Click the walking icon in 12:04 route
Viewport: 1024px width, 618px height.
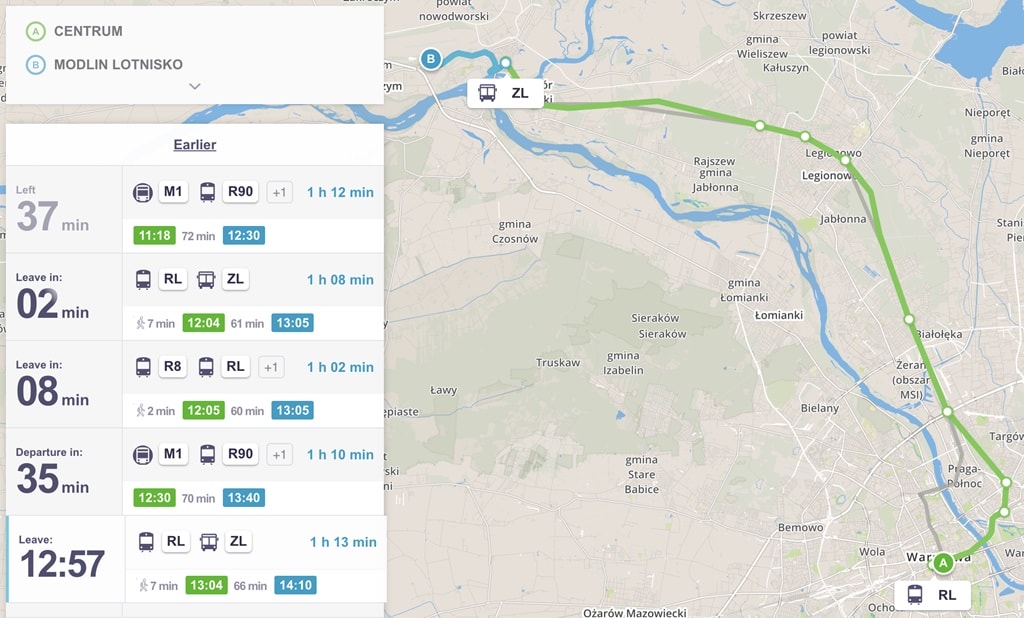[x=140, y=323]
